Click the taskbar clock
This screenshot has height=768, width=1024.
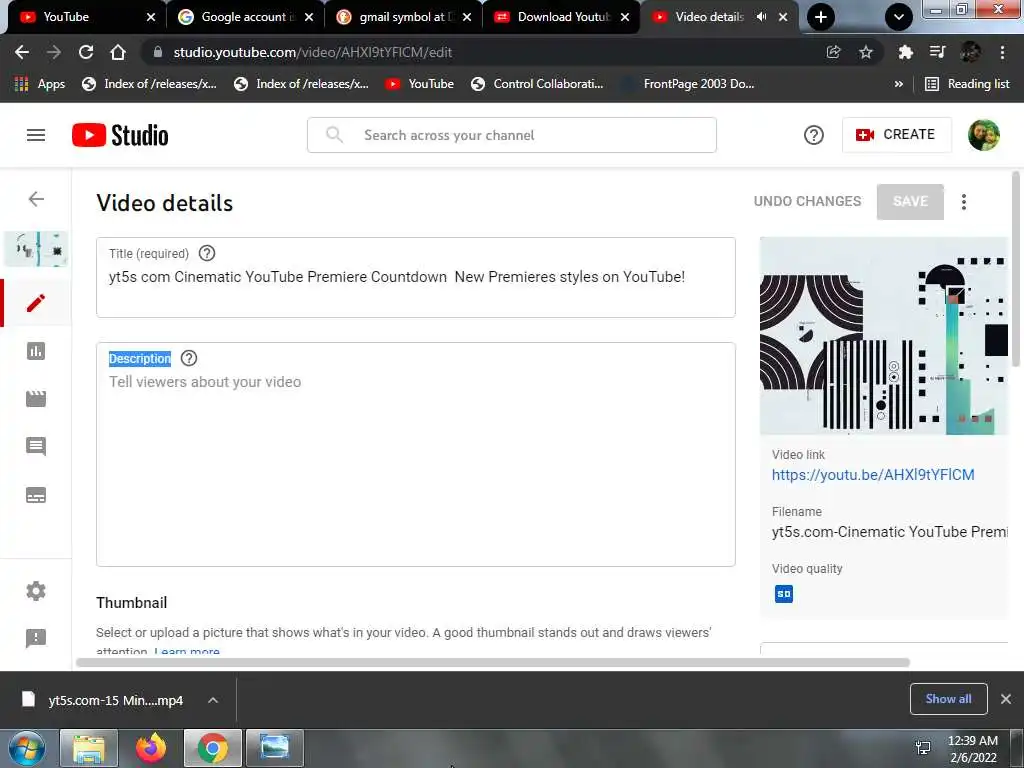point(973,749)
